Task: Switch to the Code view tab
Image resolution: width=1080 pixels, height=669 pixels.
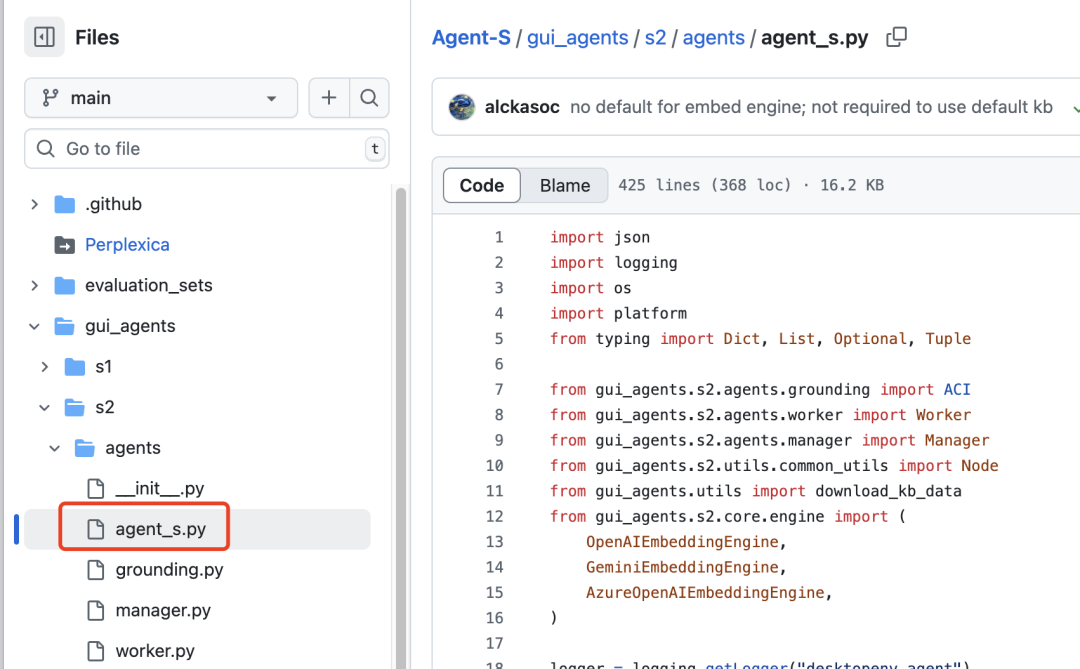Action: [481, 185]
